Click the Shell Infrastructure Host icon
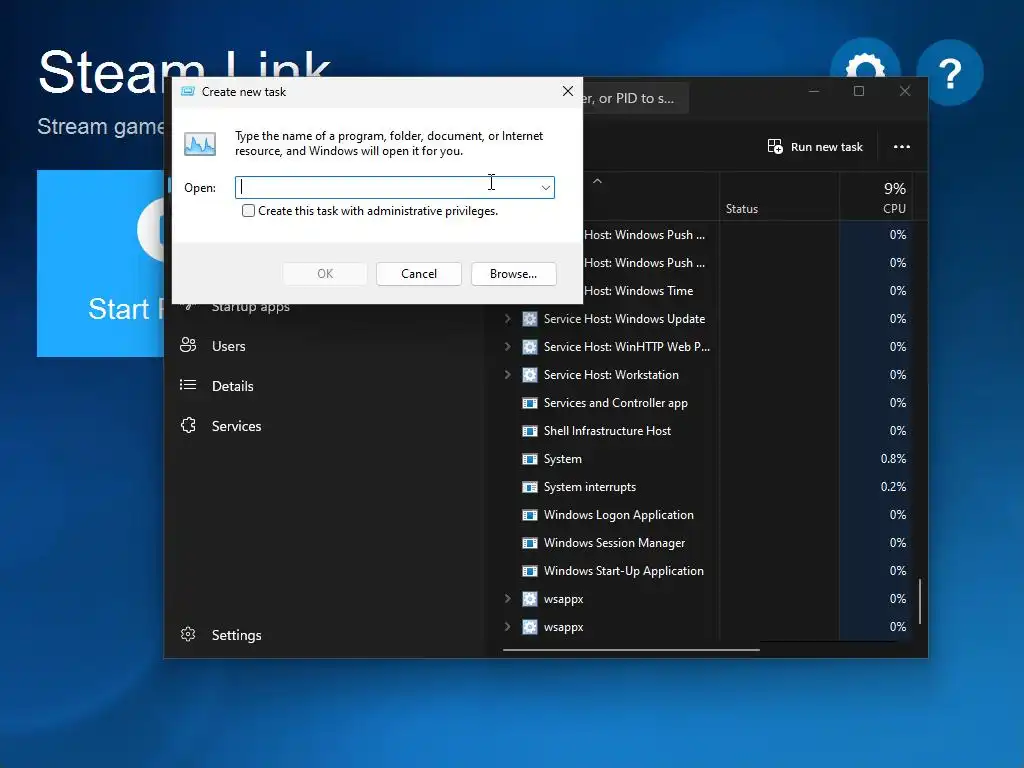Viewport: 1024px width, 768px height. tap(530, 431)
